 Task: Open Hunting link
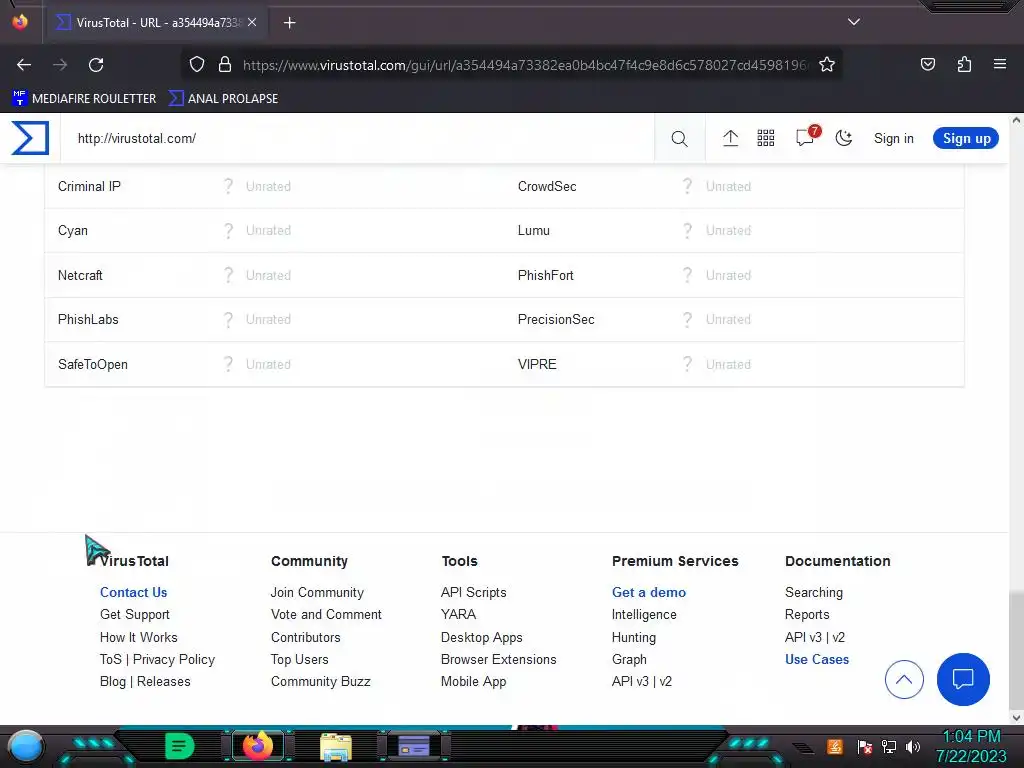tap(633, 637)
